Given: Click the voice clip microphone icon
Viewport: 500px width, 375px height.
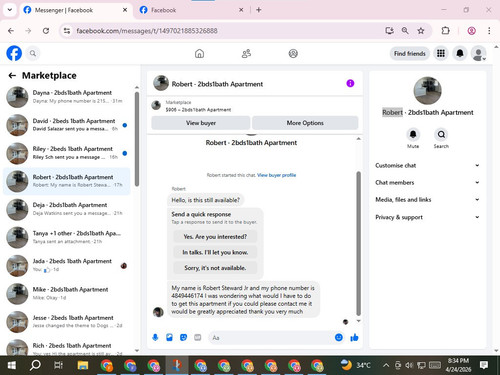Looking at the screenshot, I should click(155, 337).
